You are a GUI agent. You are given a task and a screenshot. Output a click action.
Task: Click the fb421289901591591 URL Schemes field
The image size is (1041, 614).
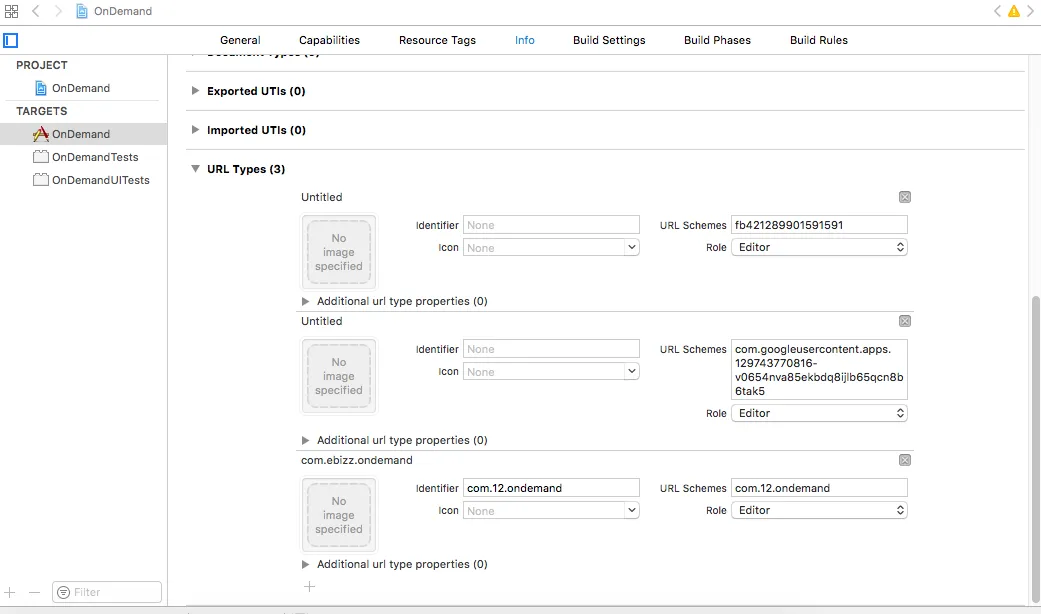pyautogui.click(x=819, y=225)
